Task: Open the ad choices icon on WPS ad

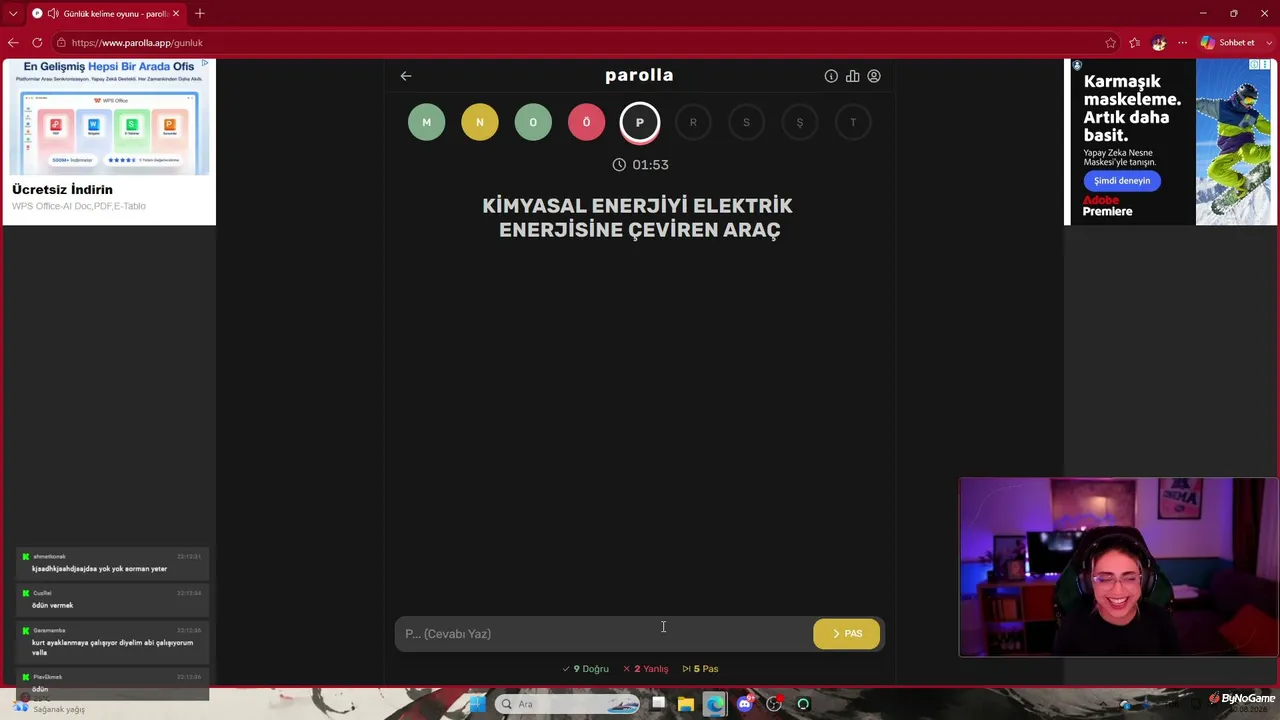Action: (x=205, y=64)
